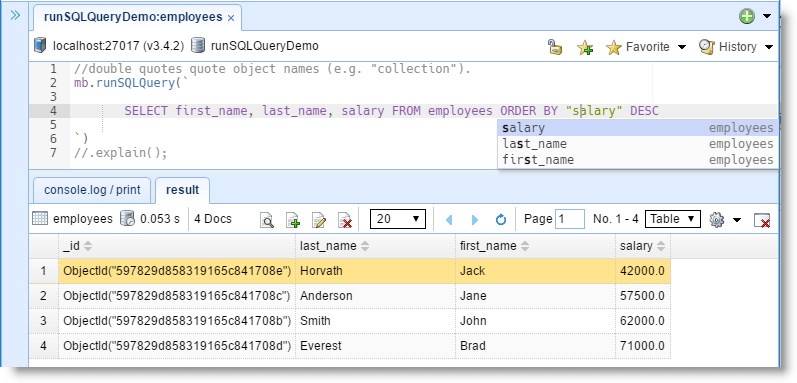Click the Anderson last_name cell
Screen dimensions: 797x383
point(376,296)
